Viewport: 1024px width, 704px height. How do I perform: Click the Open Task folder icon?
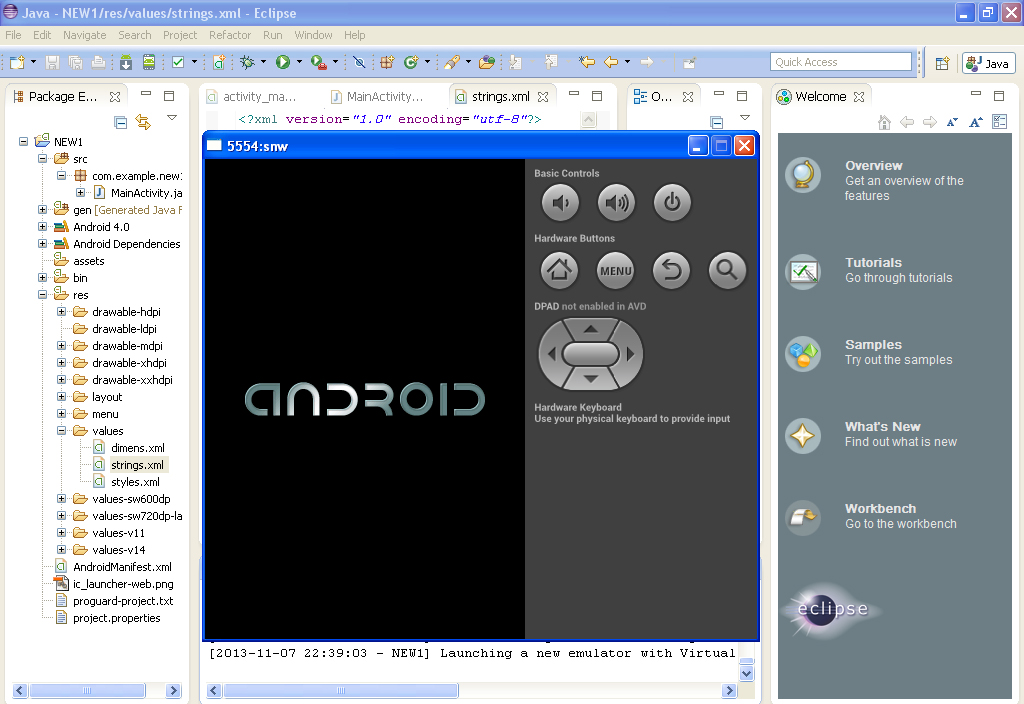487,62
